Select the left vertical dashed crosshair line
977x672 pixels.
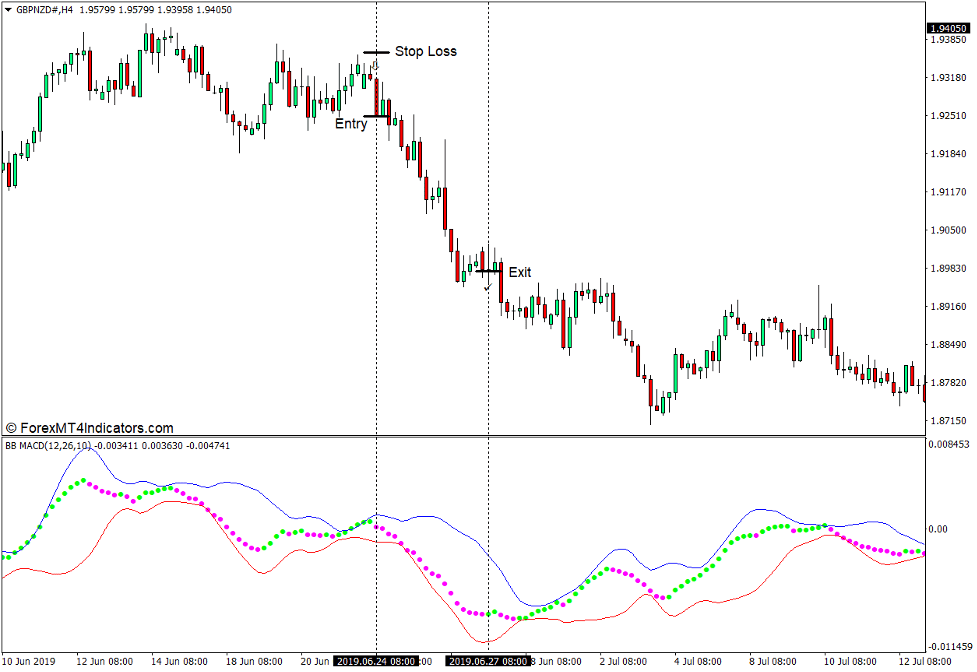point(377,250)
